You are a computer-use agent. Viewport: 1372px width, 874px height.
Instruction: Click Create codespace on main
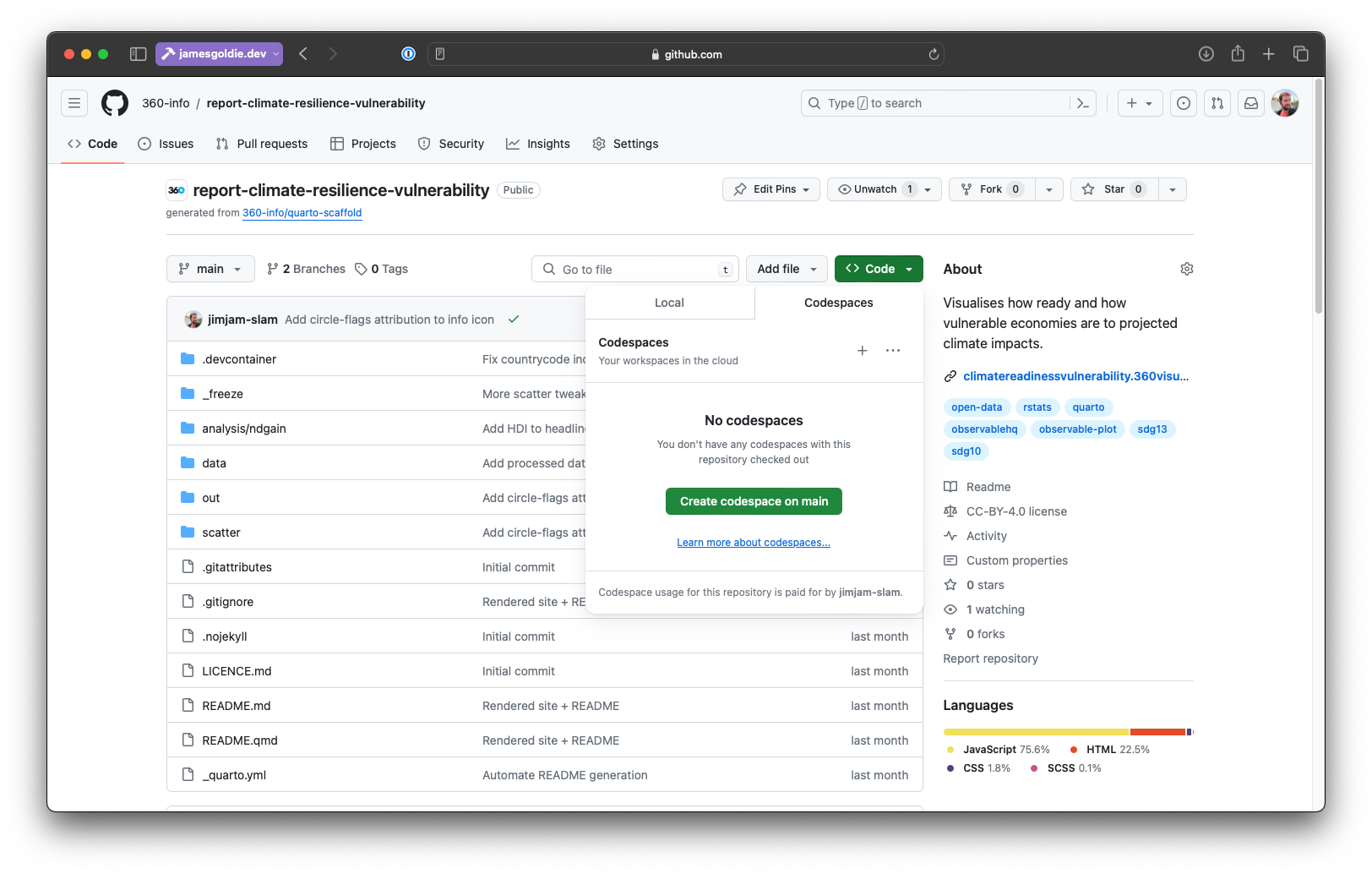[754, 501]
